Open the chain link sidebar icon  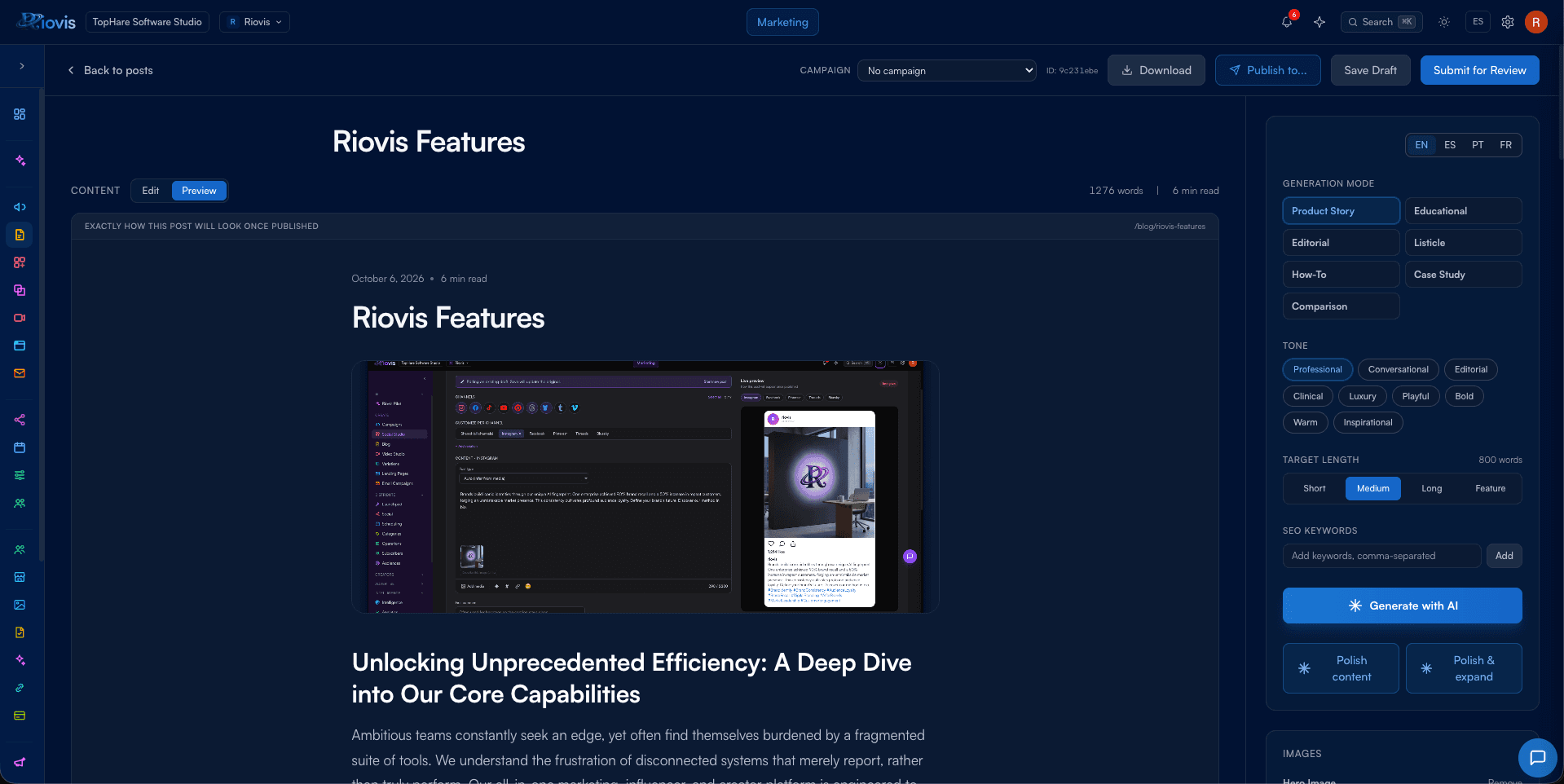coord(20,688)
